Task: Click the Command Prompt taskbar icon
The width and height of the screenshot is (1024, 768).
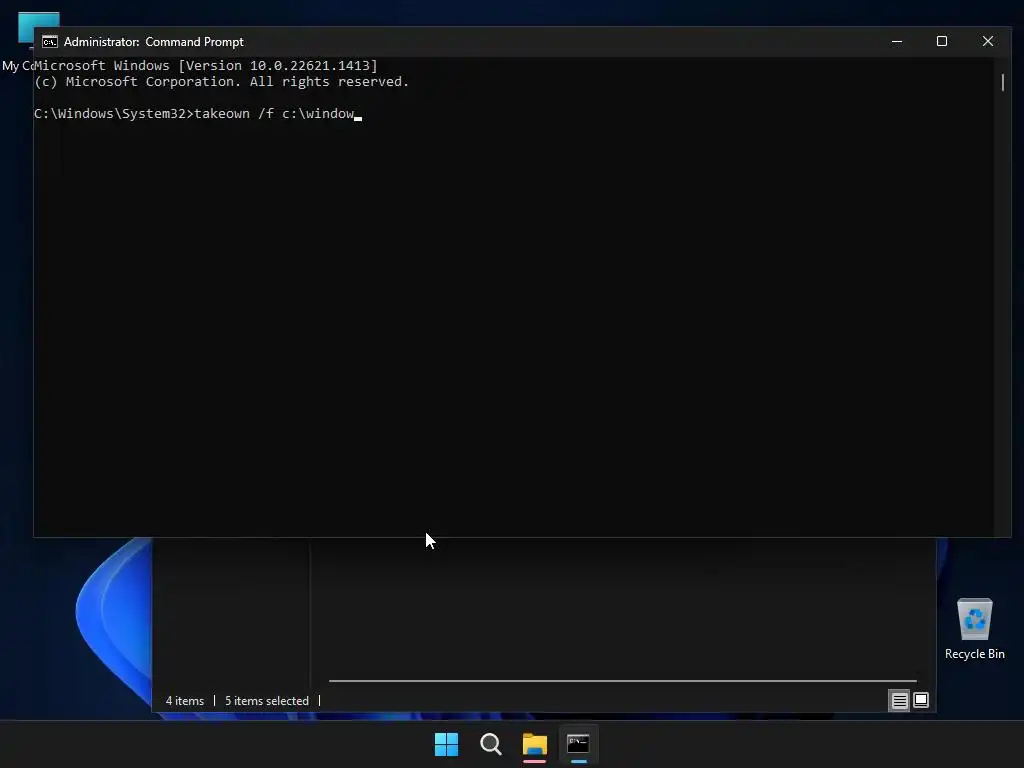Action: 579,744
